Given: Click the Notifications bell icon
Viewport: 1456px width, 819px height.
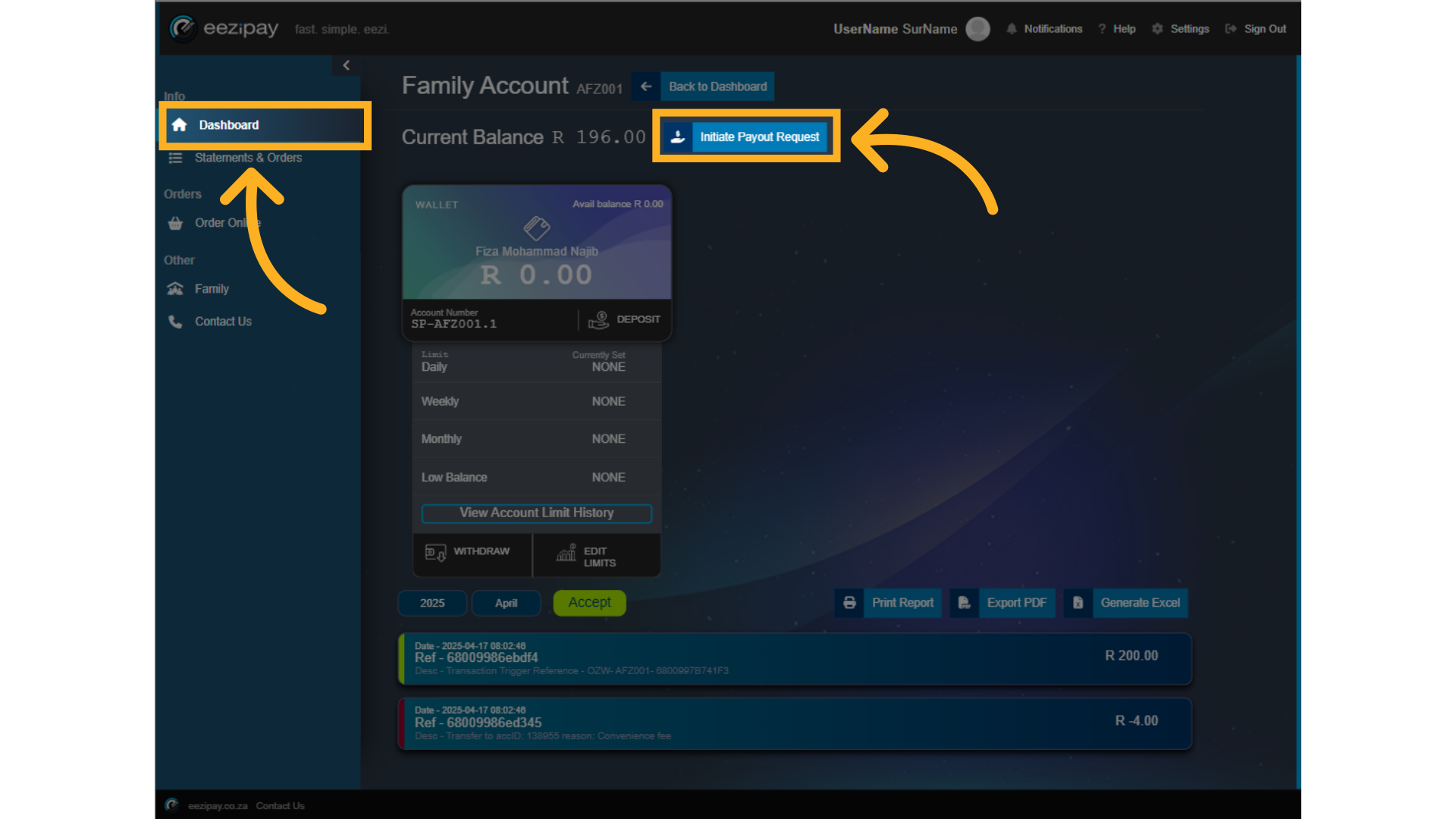Looking at the screenshot, I should [1011, 29].
